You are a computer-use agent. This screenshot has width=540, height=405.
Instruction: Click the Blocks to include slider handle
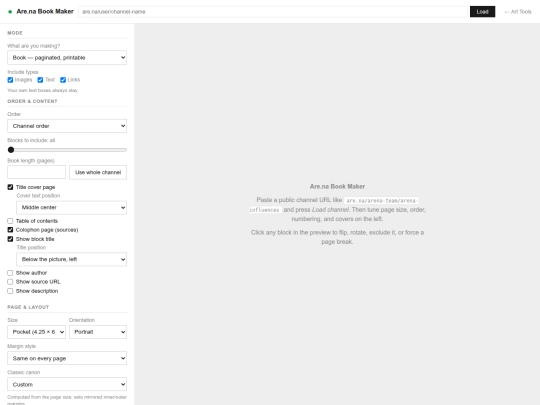pos(11,150)
